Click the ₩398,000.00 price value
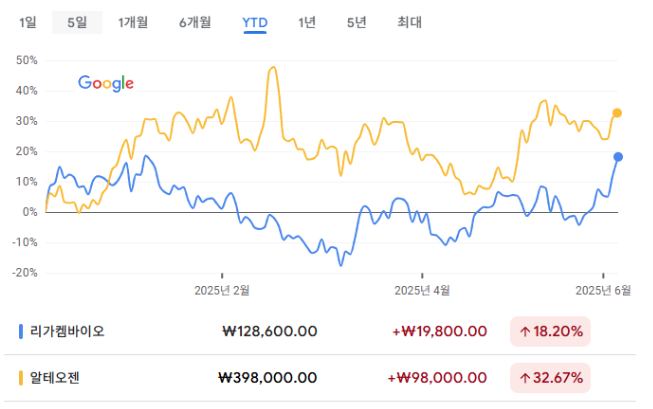Screen dimensions: 653x409 268,378
